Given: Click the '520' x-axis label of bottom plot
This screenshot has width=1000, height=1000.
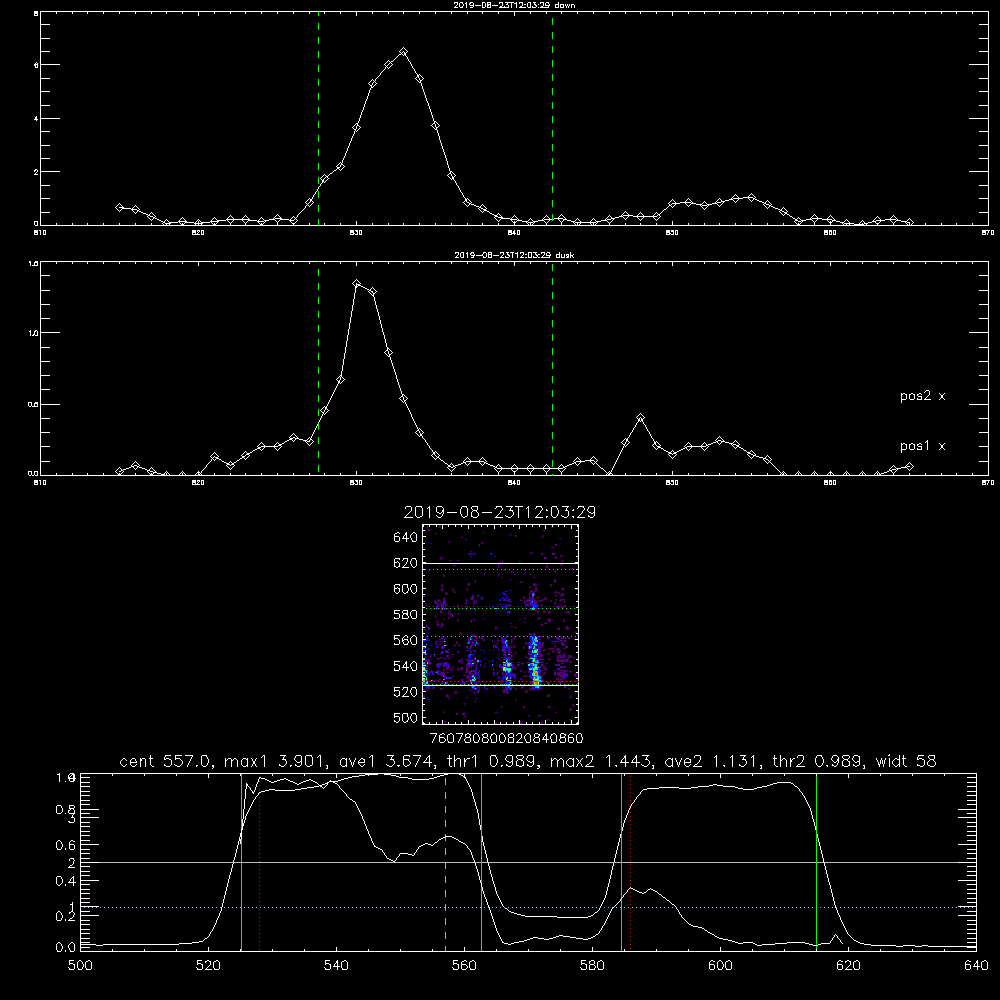Looking at the screenshot, I should (x=208, y=966).
